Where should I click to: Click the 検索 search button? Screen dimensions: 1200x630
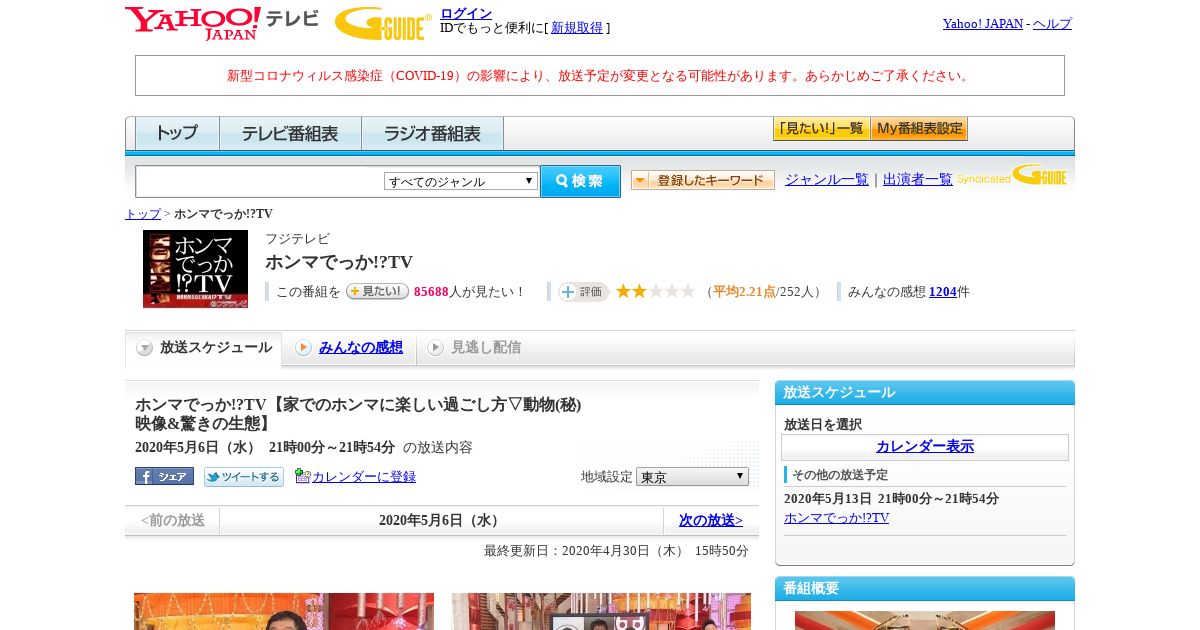[x=580, y=181]
